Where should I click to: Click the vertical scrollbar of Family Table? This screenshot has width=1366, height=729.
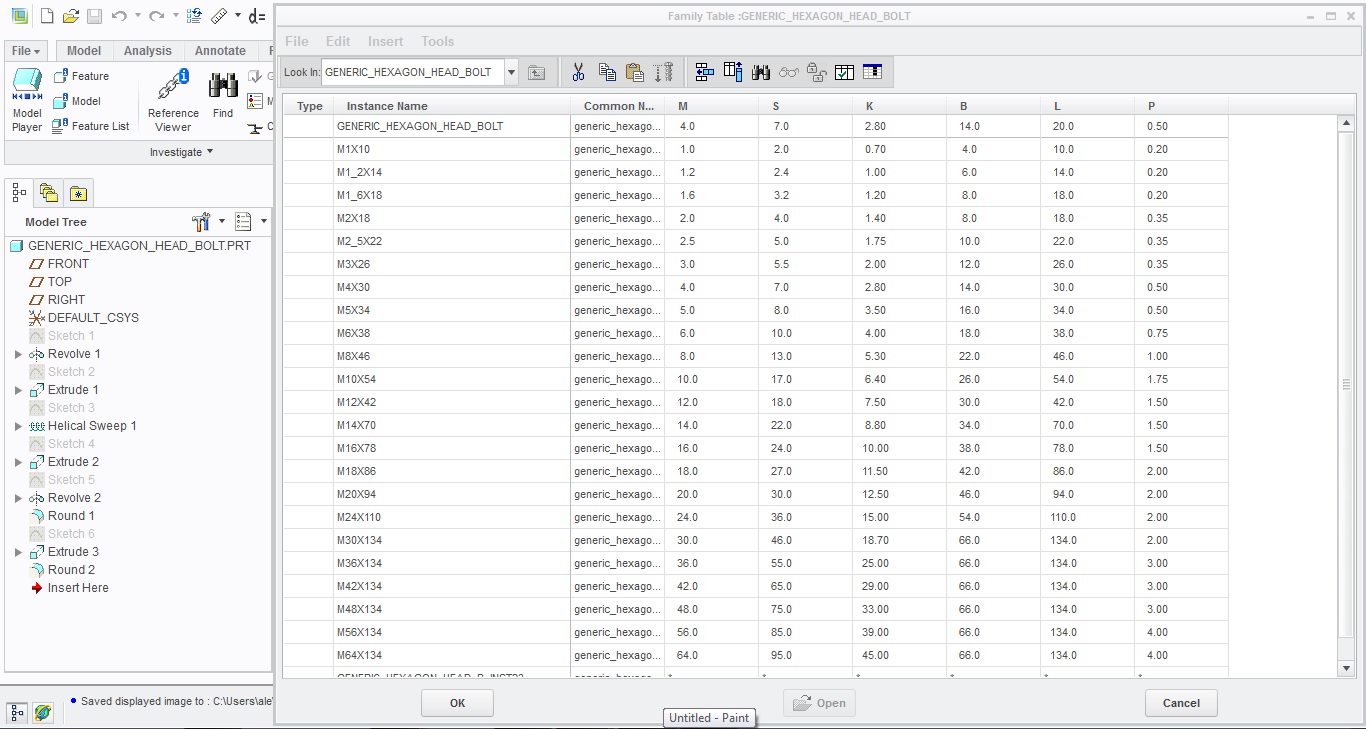pyautogui.click(x=1346, y=384)
